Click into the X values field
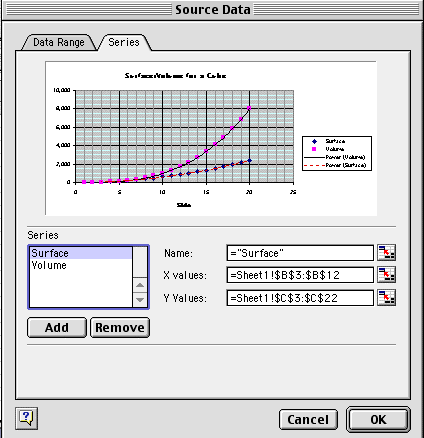424x438 pixels. click(x=300, y=275)
